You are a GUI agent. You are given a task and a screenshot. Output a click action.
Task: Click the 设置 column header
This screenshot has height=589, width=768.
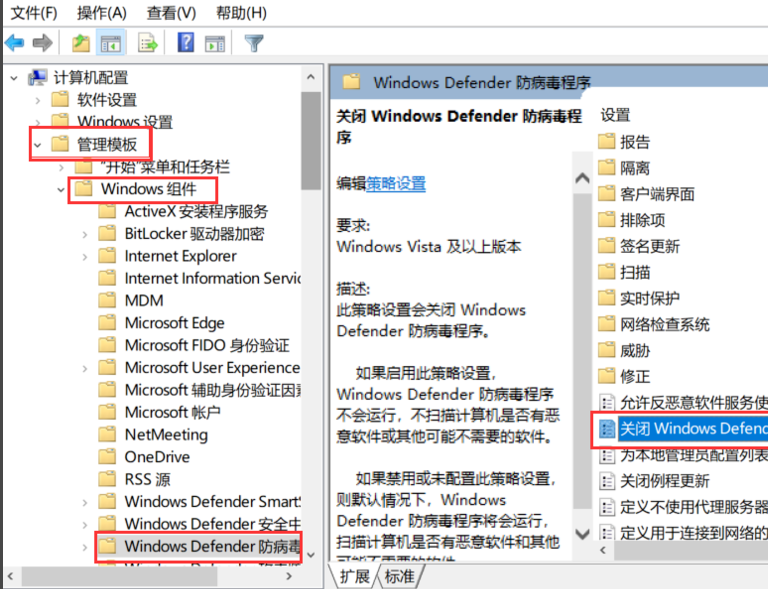tap(615, 115)
